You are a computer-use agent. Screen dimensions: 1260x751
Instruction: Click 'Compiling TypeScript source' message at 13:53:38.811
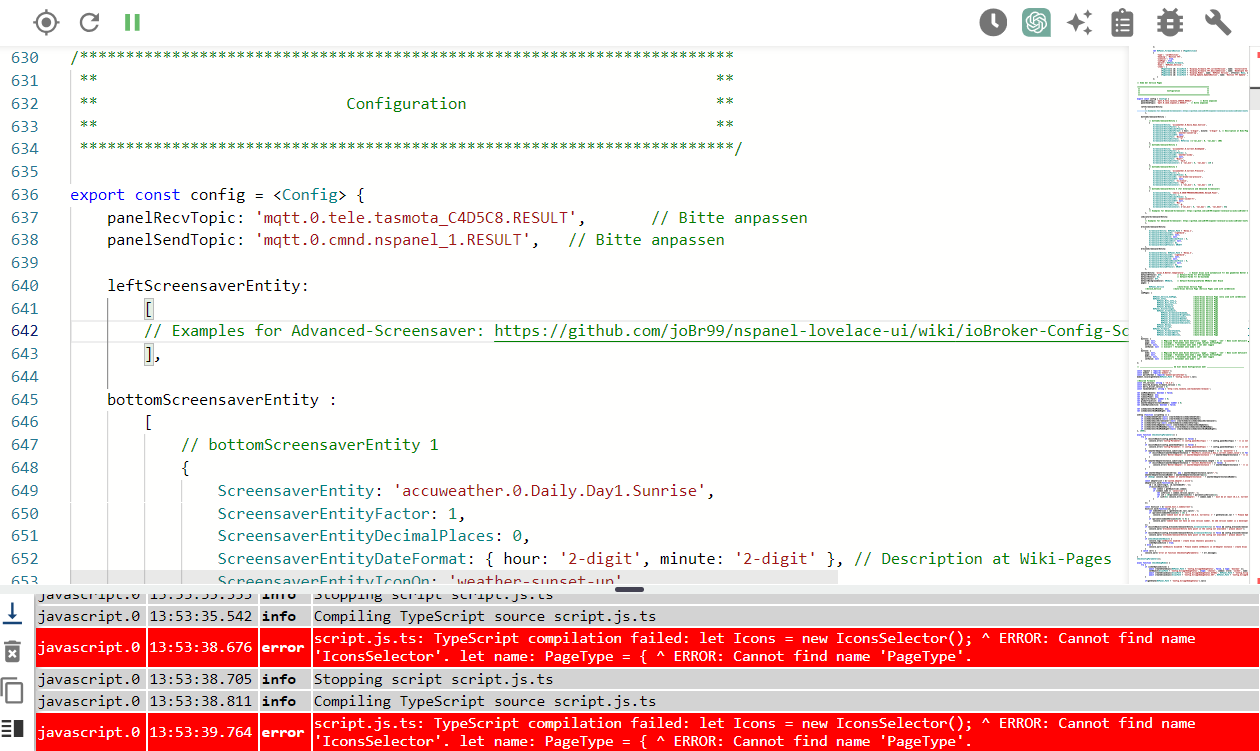tap(485, 702)
